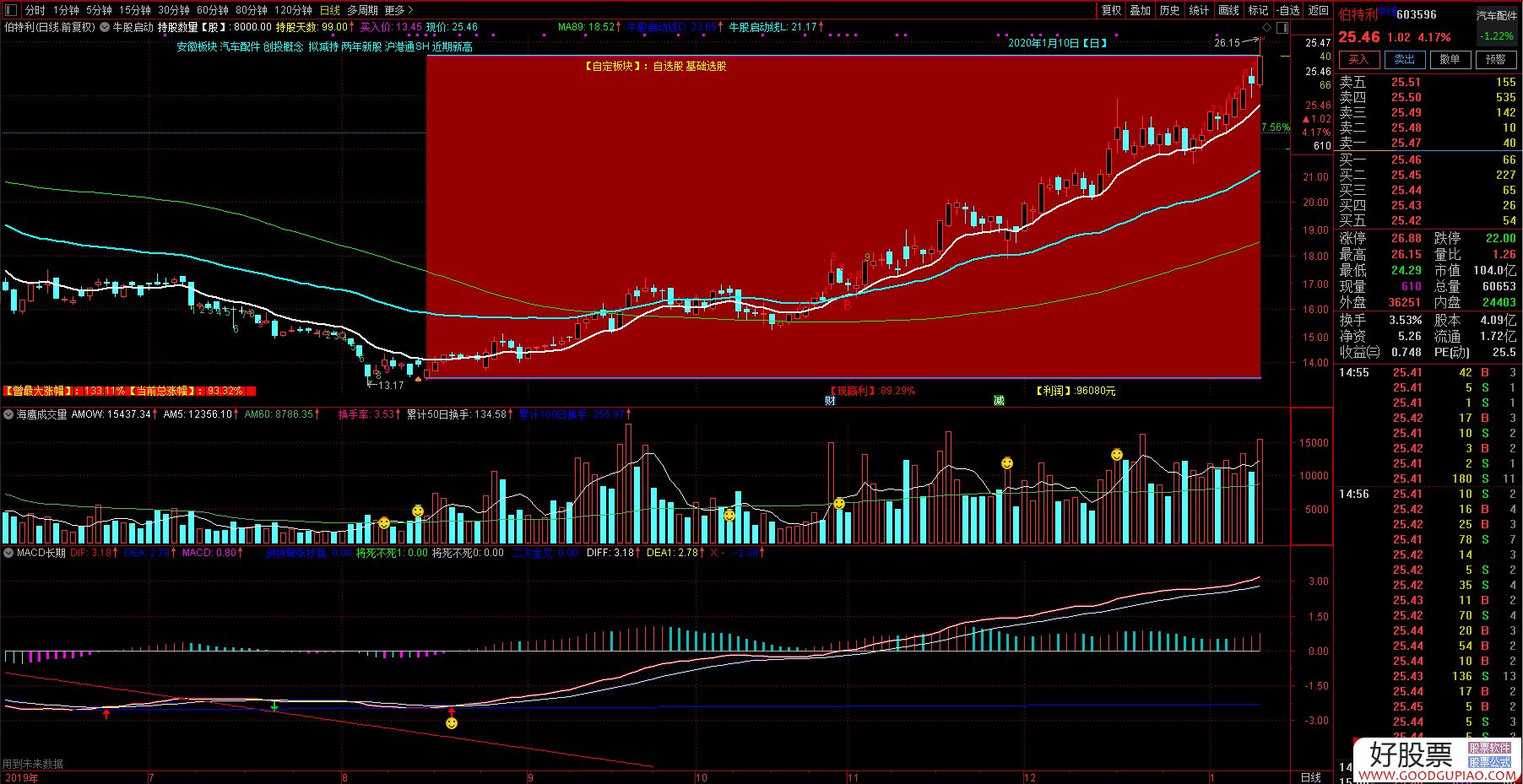
Task: Expand the MACD长期 indicator dropdown
Action: click(8, 553)
